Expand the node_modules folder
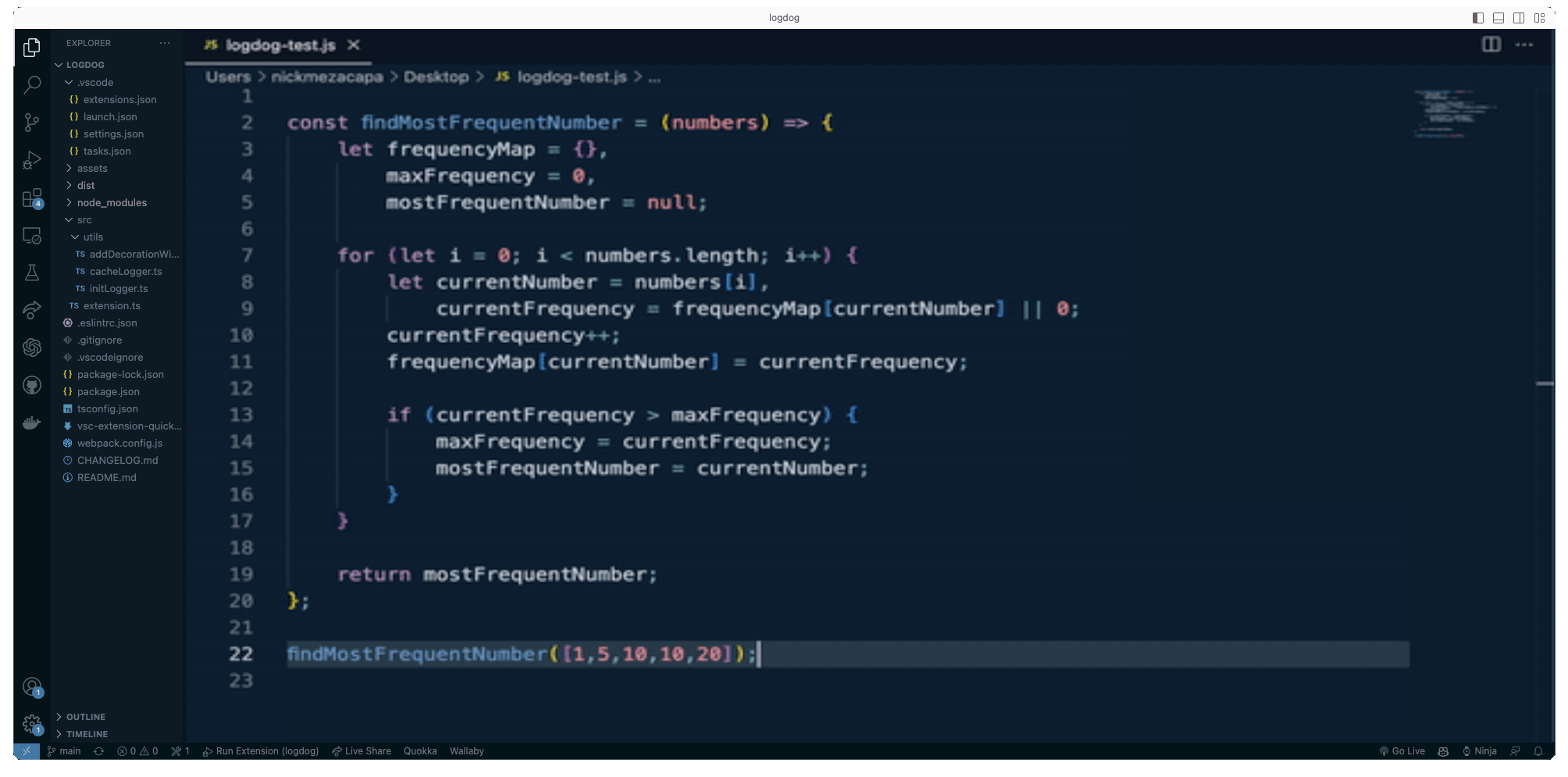Image resolution: width=1568 pixels, height=777 pixels. click(112, 202)
